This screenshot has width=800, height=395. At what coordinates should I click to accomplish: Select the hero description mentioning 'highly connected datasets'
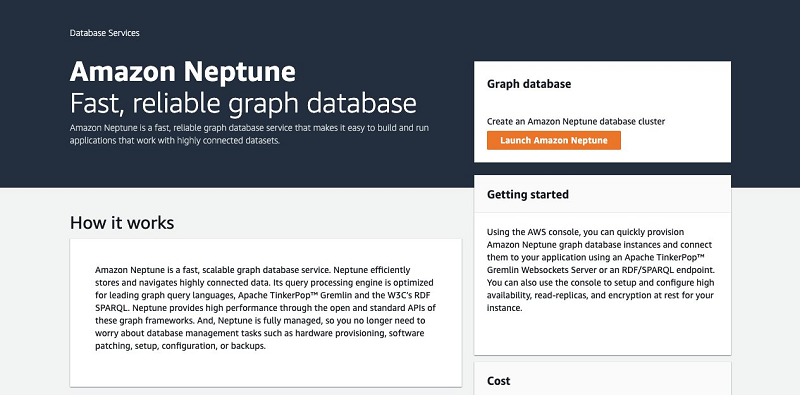tap(249, 134)
